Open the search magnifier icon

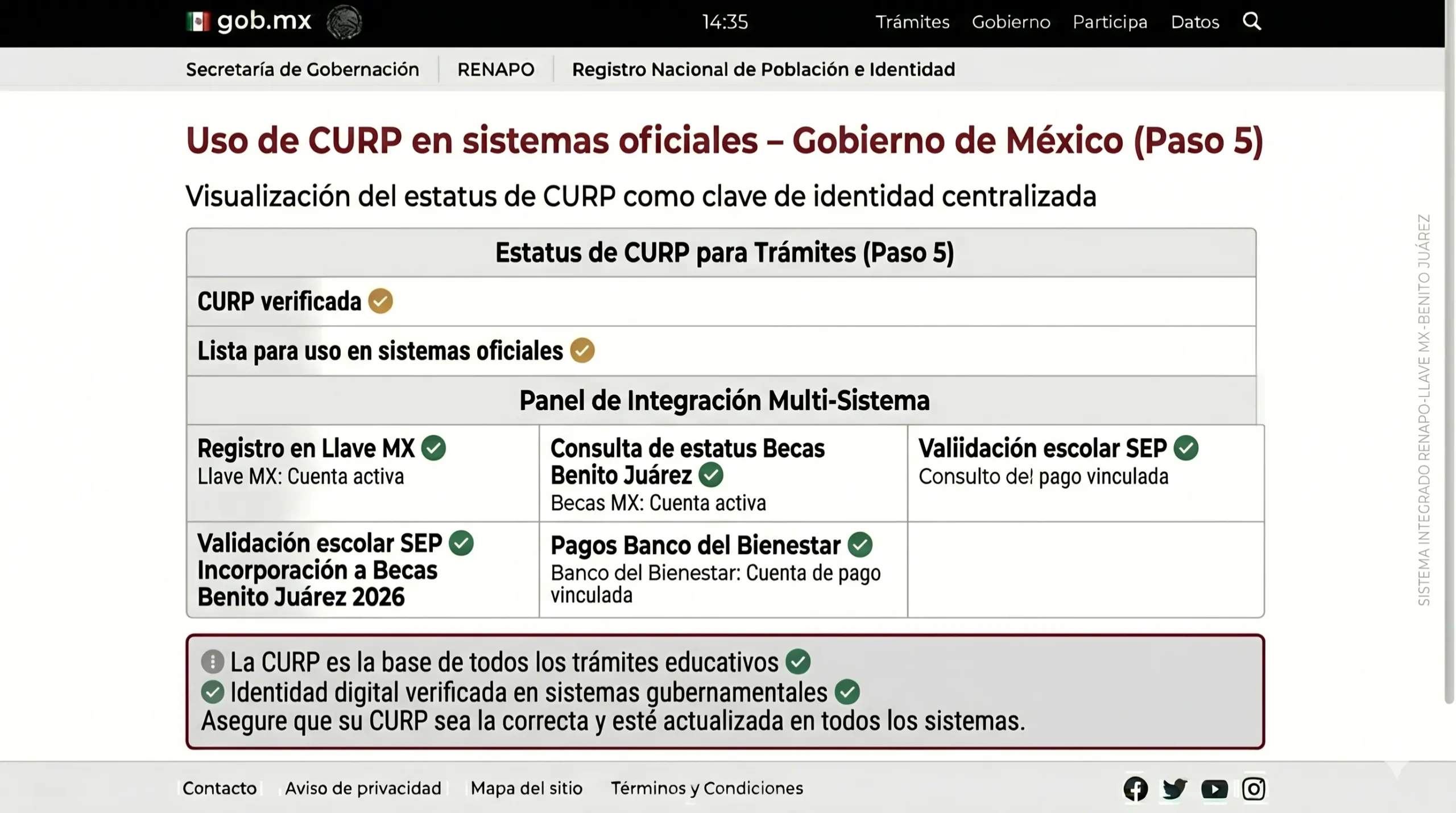point(1252,22)
